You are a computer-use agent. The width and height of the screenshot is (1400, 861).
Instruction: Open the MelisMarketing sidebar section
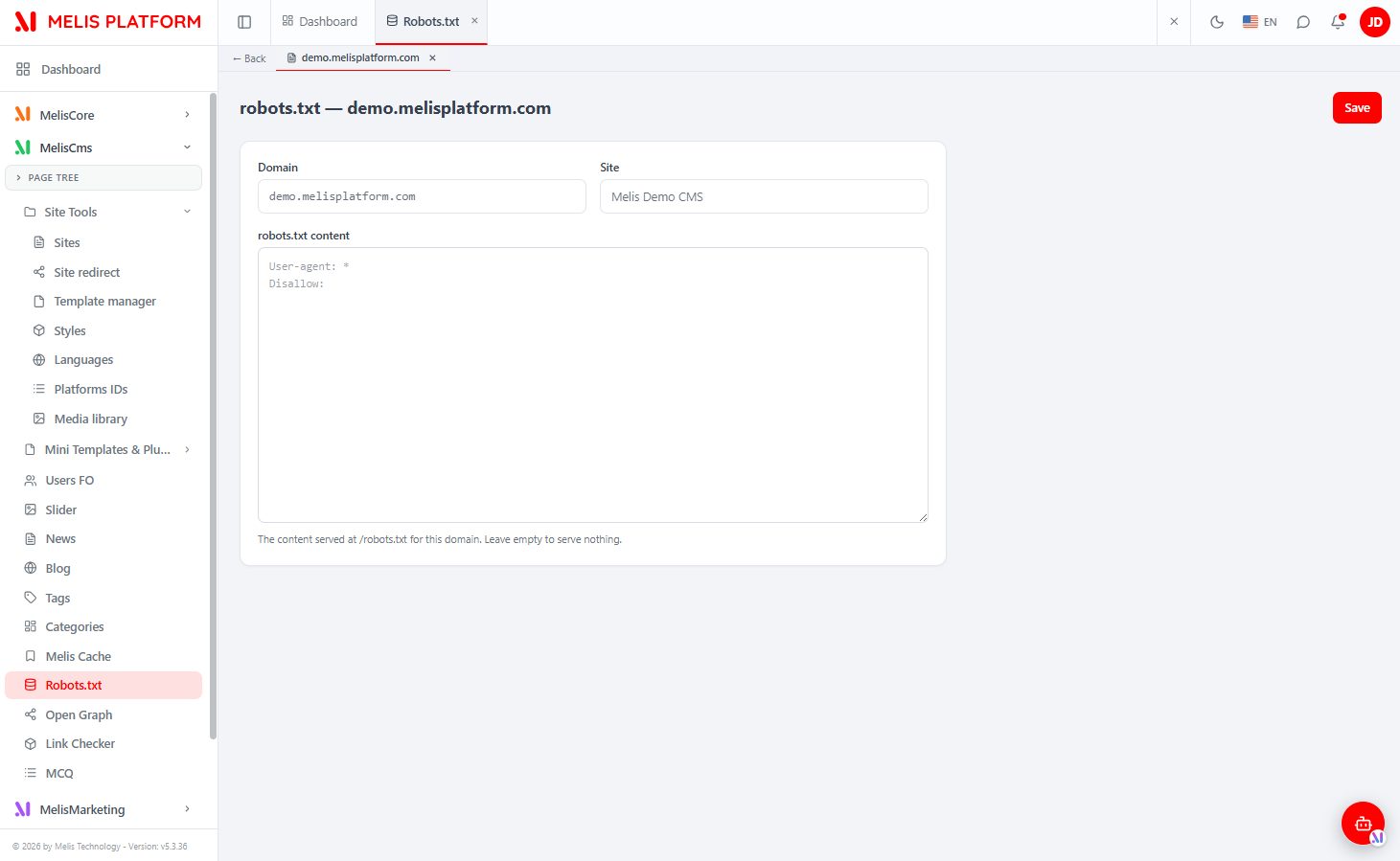(x=103, y=809)
